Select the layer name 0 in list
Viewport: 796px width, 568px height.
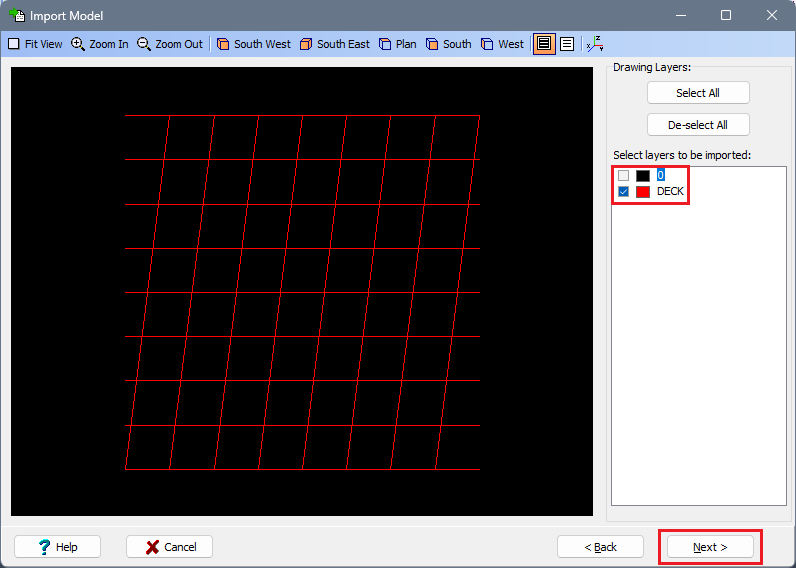660,176
